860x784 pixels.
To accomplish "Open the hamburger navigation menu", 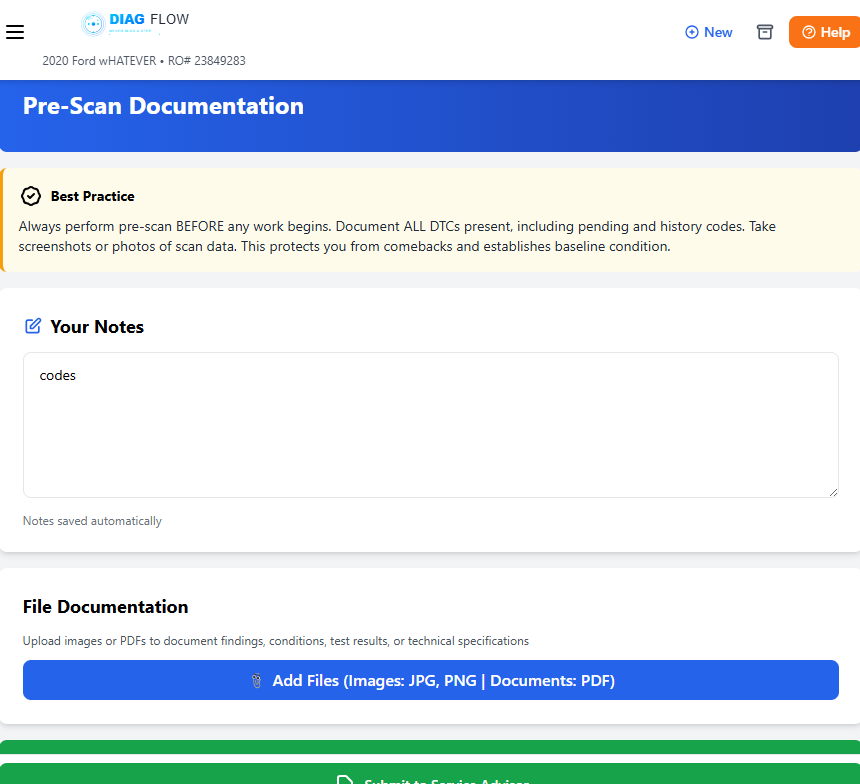I will [15, 32].
